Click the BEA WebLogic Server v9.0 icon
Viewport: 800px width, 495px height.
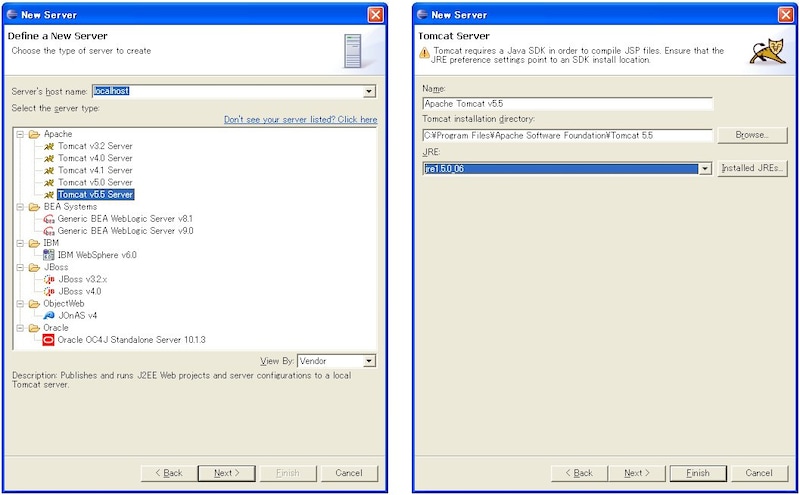pyautogui.click(x=49, y=231)
